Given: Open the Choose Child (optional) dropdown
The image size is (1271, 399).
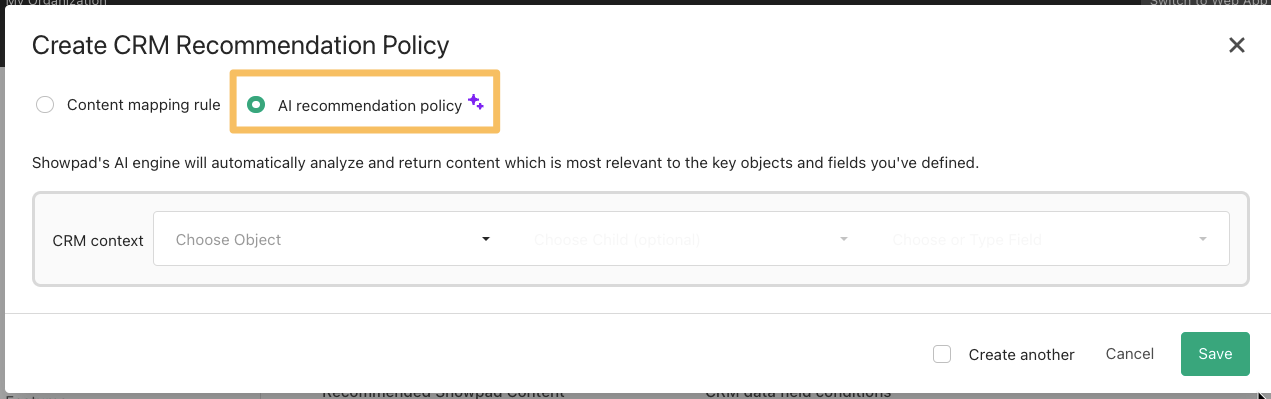Looking at the screenshot, I should [691, 239].
